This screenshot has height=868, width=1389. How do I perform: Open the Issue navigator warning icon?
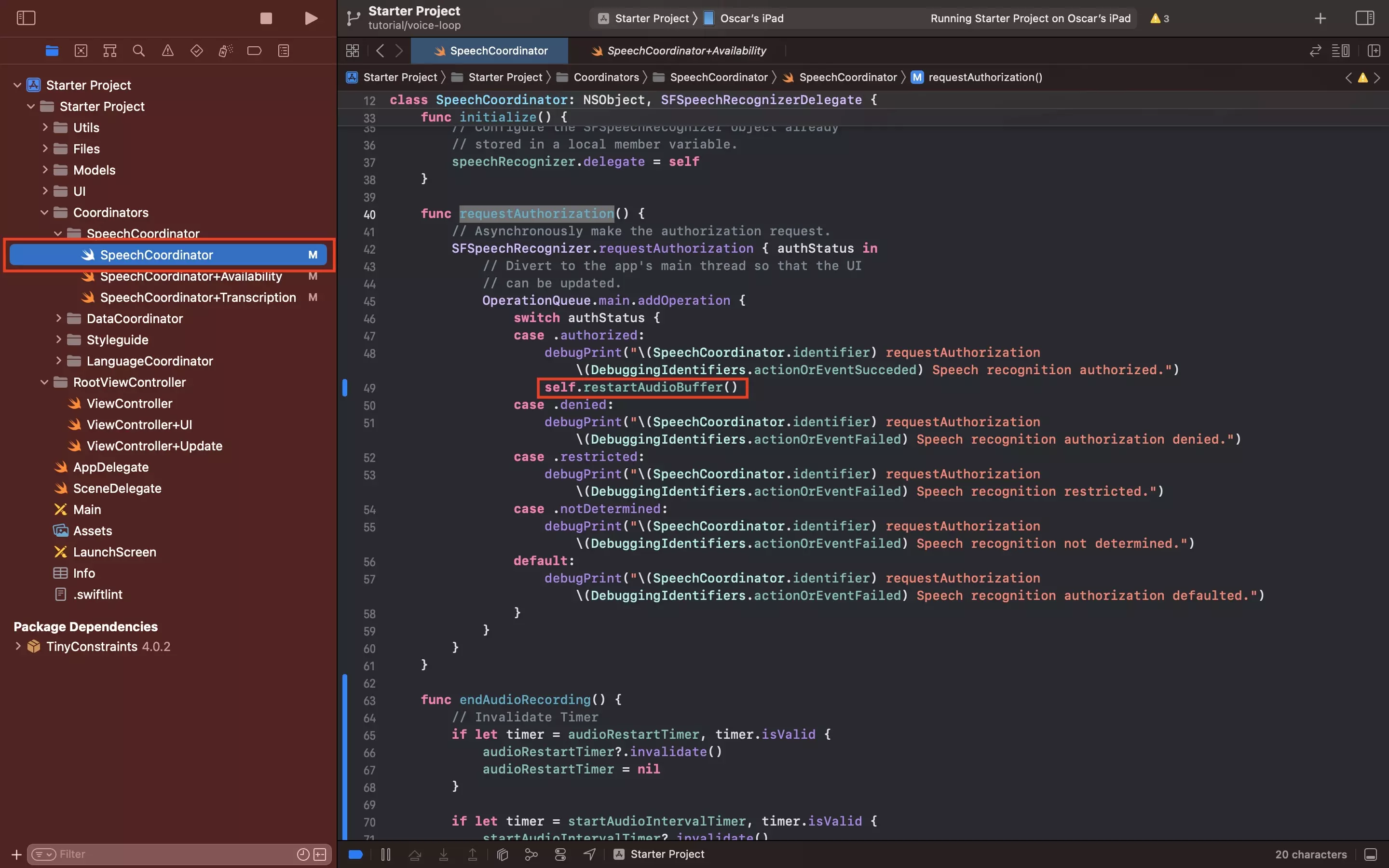pos(168,51)
